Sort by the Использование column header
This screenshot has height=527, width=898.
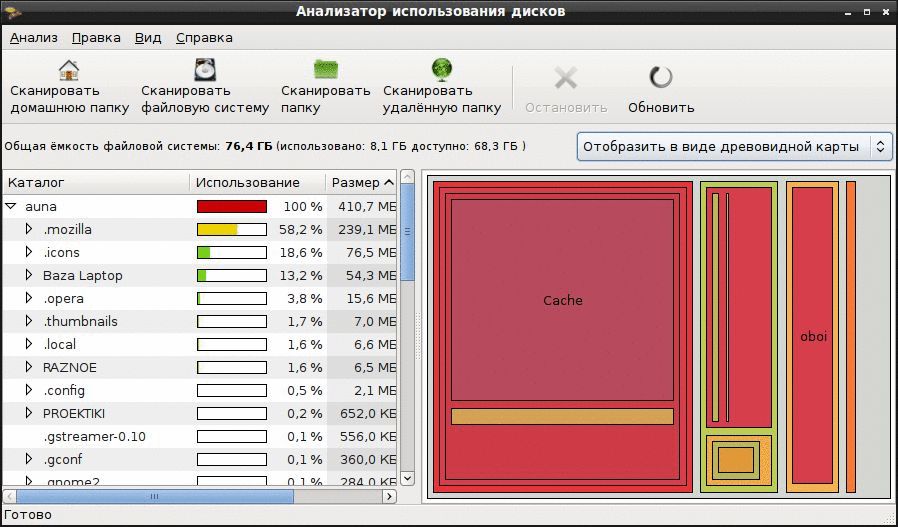pyautogui.click(x=257, y=183)
